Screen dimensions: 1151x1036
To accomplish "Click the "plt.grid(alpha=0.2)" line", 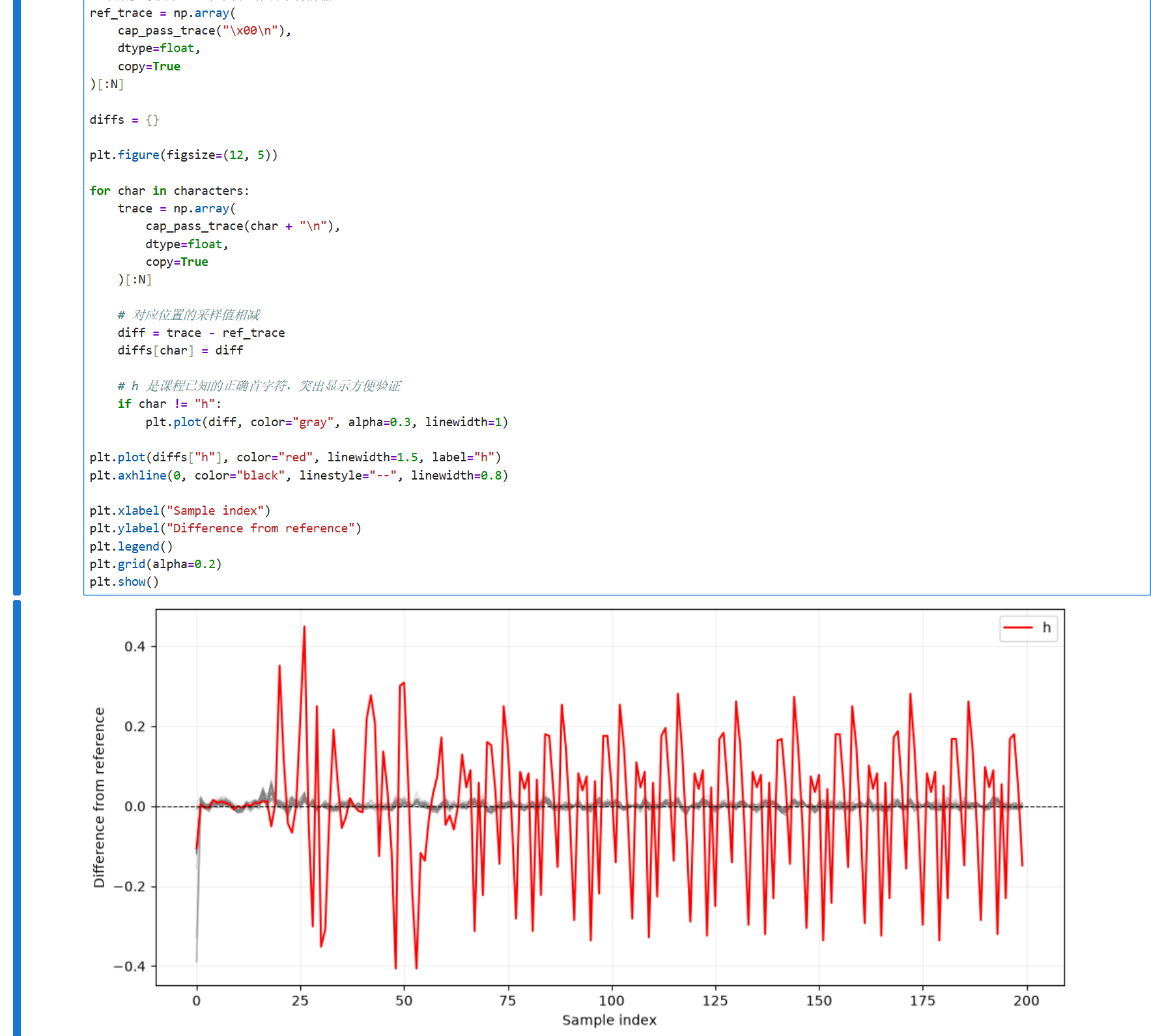I will tap(156, 564).
